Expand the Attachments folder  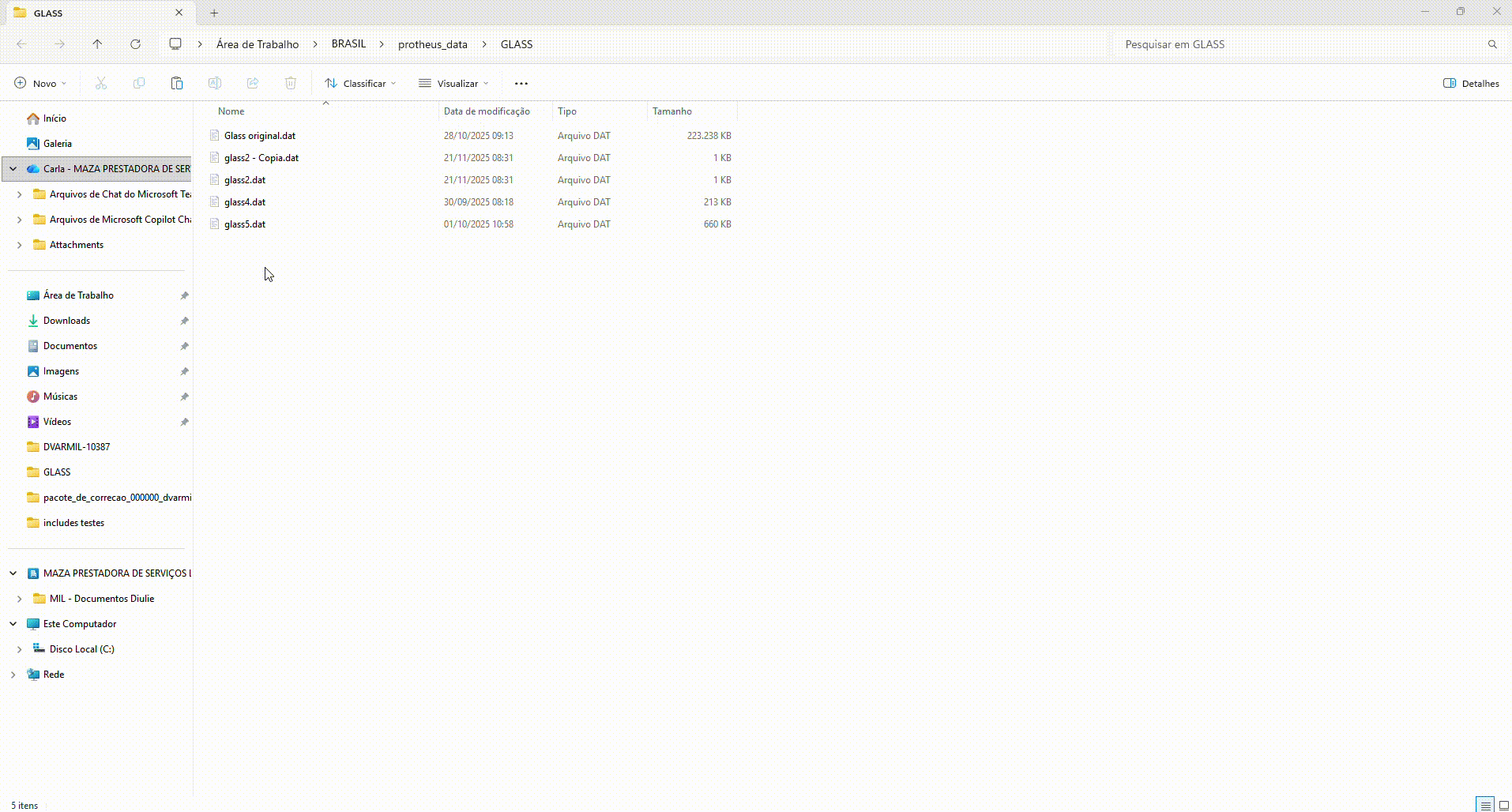coord(20,244)
